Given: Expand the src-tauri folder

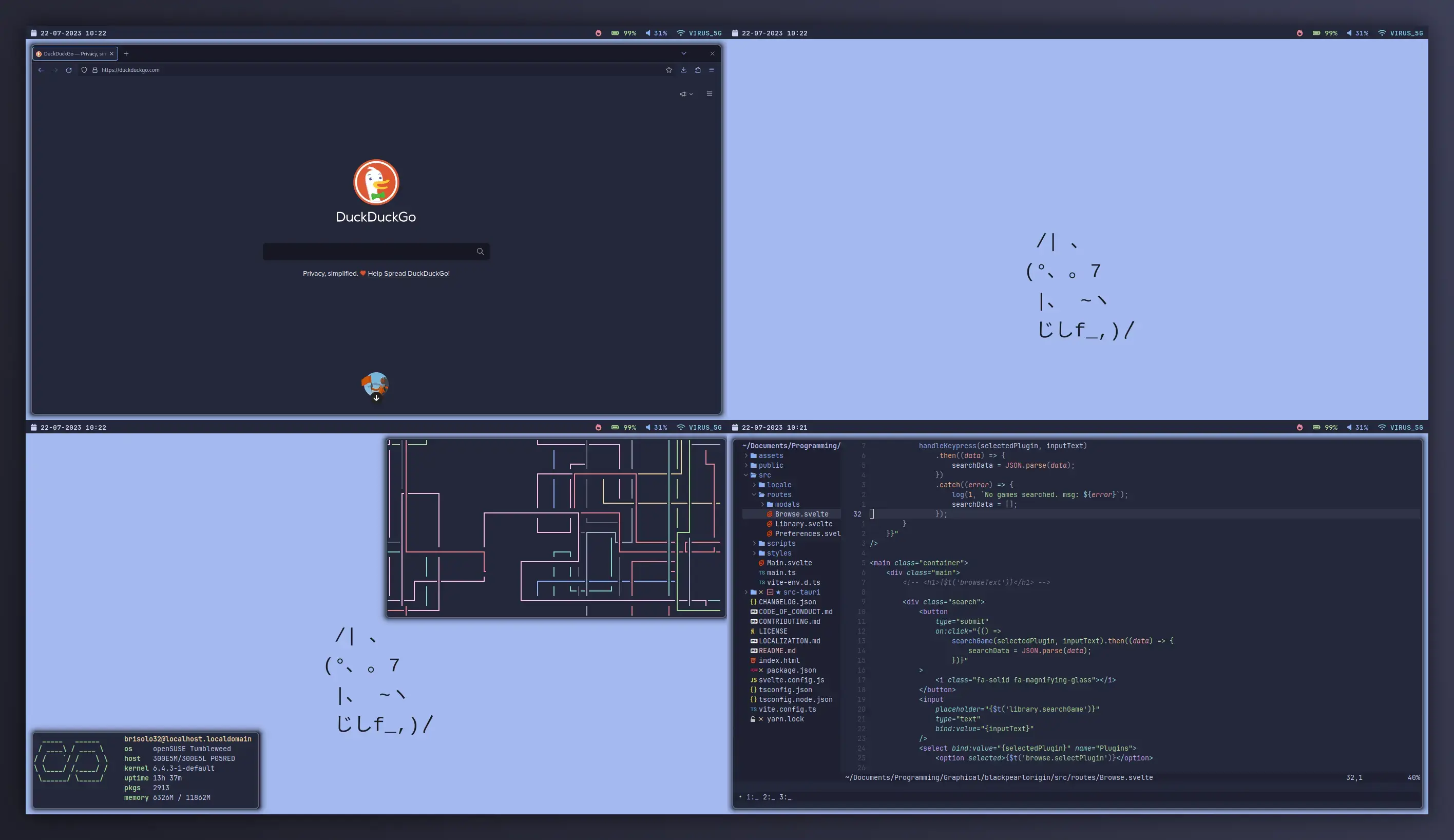Looking at the screenshot, I should (747, 593).
